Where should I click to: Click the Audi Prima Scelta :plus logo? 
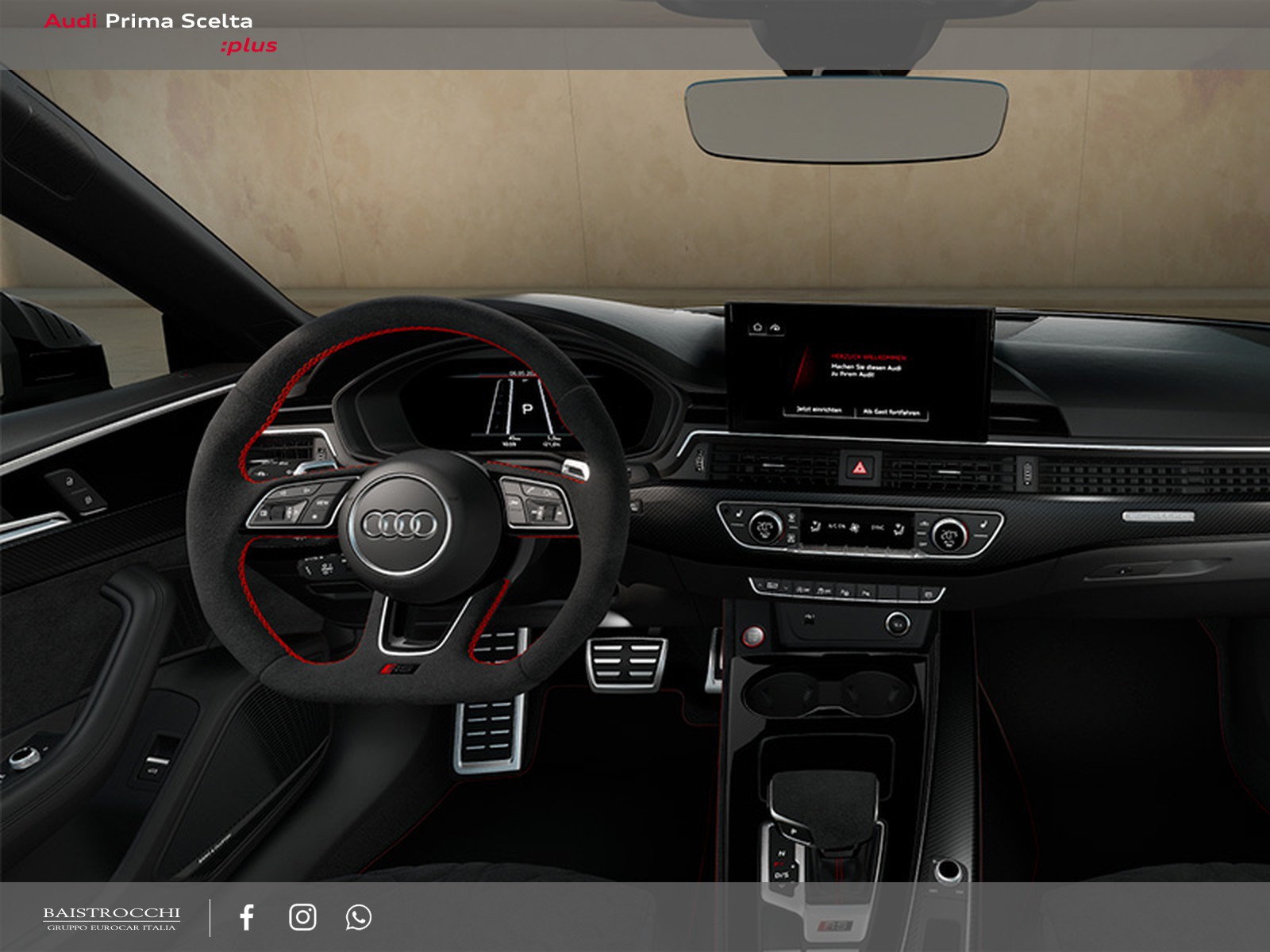point(160,33)
